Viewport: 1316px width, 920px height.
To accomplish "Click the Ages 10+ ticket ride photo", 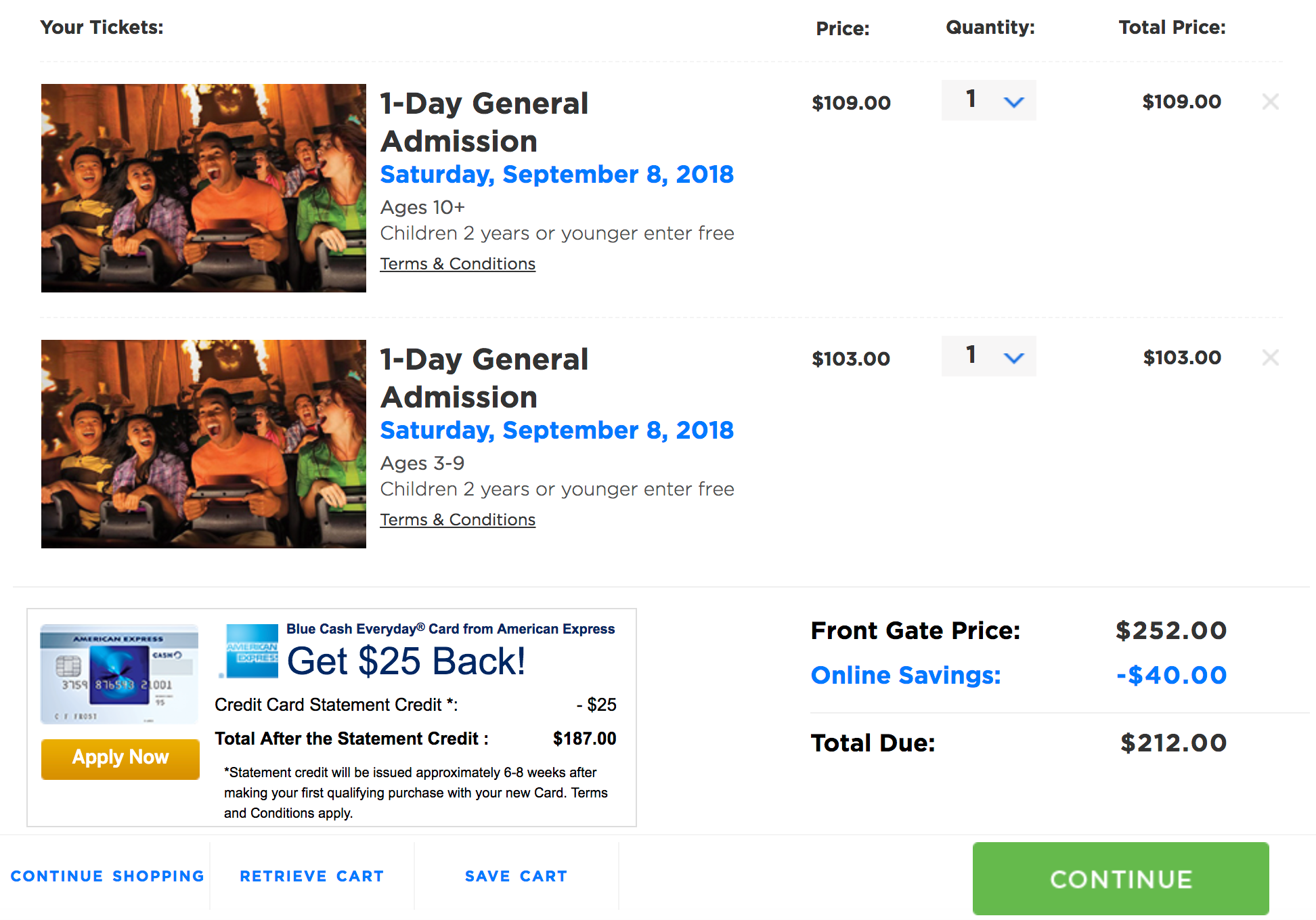I will [203, 188].
